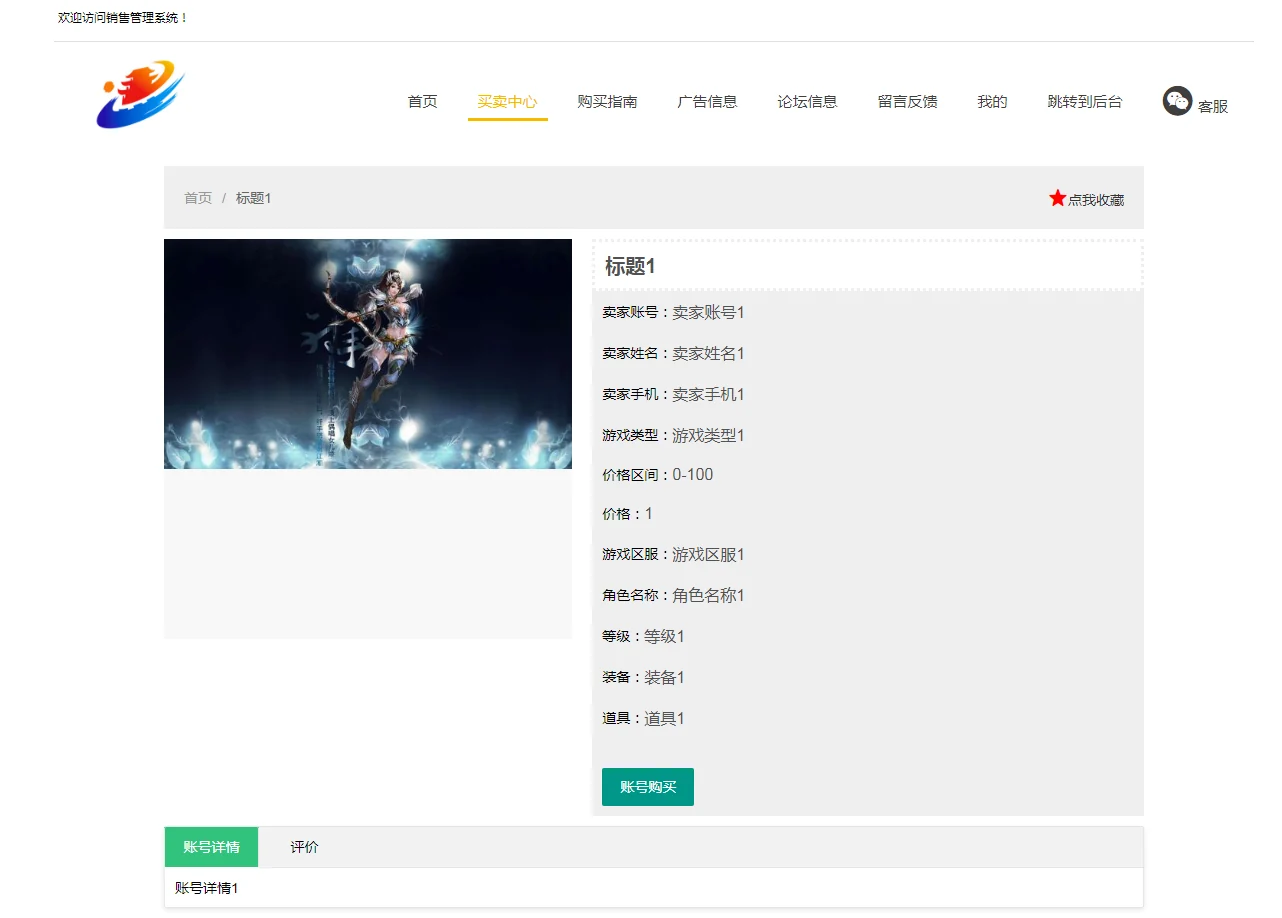The image size is (1282, 918).
Task: Open the 首页 navigation menu item
Action: click(x=422, y=101)
